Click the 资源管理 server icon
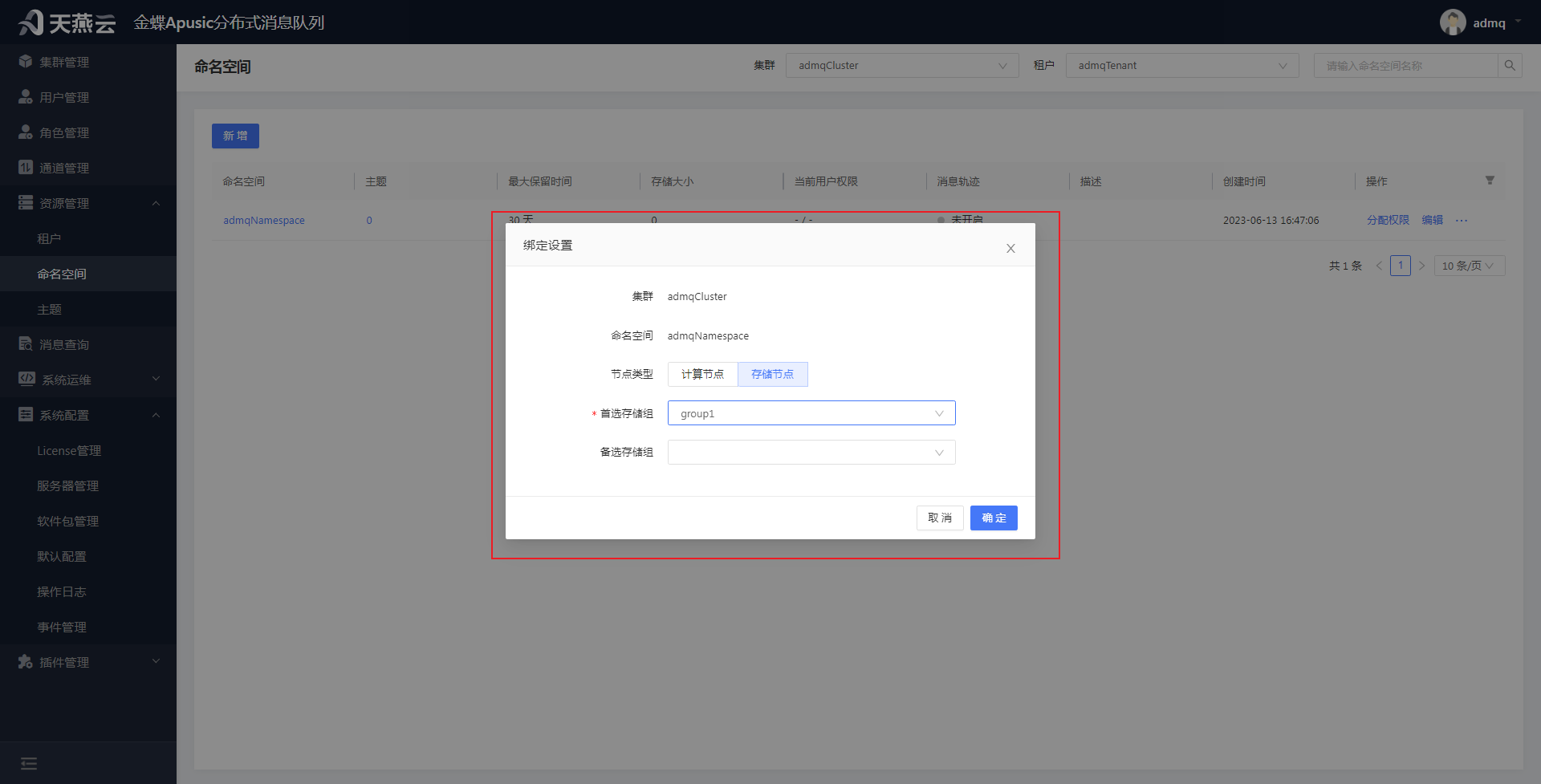This screenshot has height=784, width=1541. pyautogui.click(x=26, y=203)
